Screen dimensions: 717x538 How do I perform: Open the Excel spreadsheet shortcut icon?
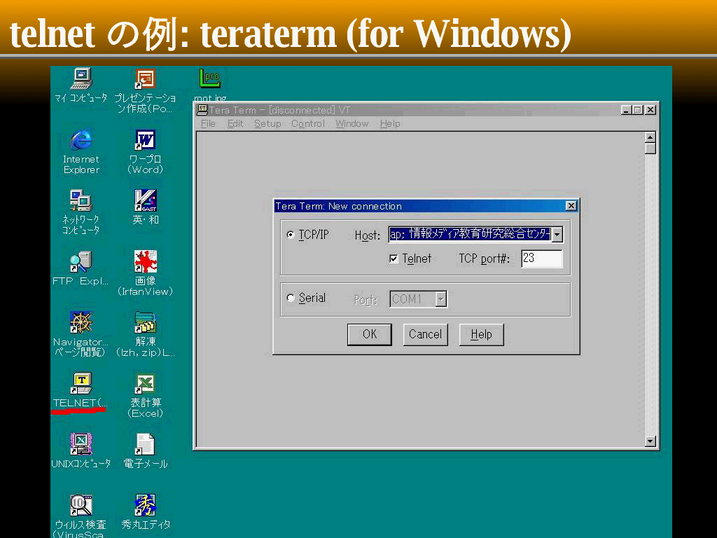coord(145,383)
